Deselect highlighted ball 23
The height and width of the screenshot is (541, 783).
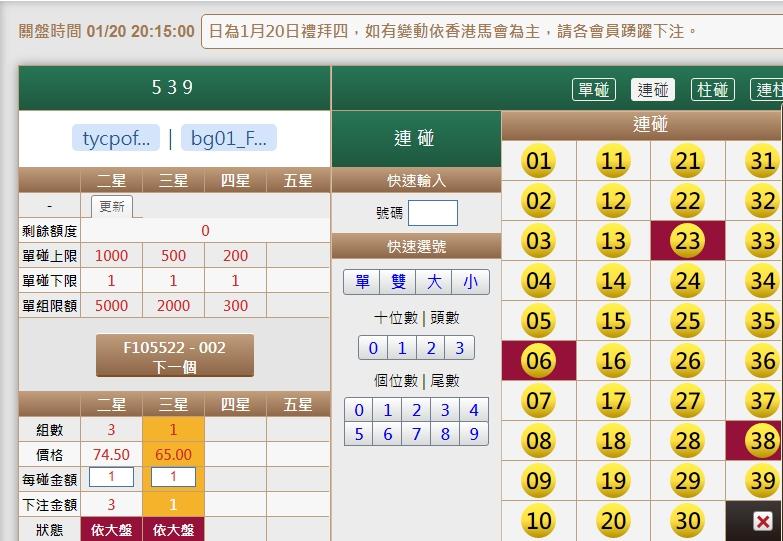tap(688, 241)
